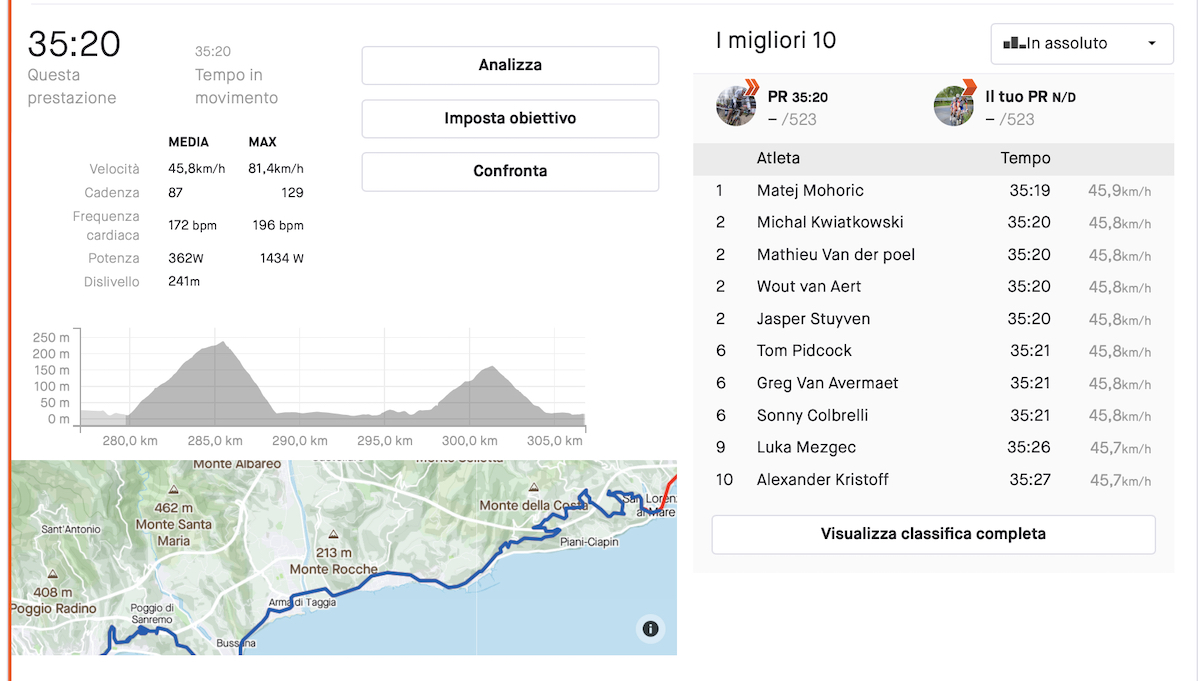
Task: Select Mathieu Van der poel's time 35:20
Action: pyautogui.click(x=1029, y=255)
